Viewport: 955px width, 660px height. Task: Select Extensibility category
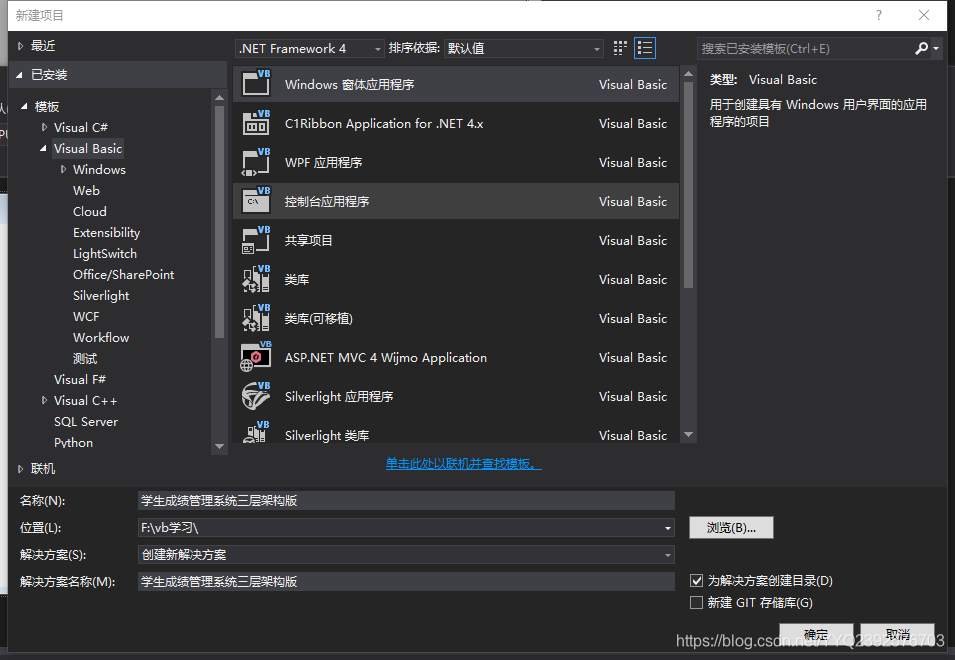pos(107,233)
